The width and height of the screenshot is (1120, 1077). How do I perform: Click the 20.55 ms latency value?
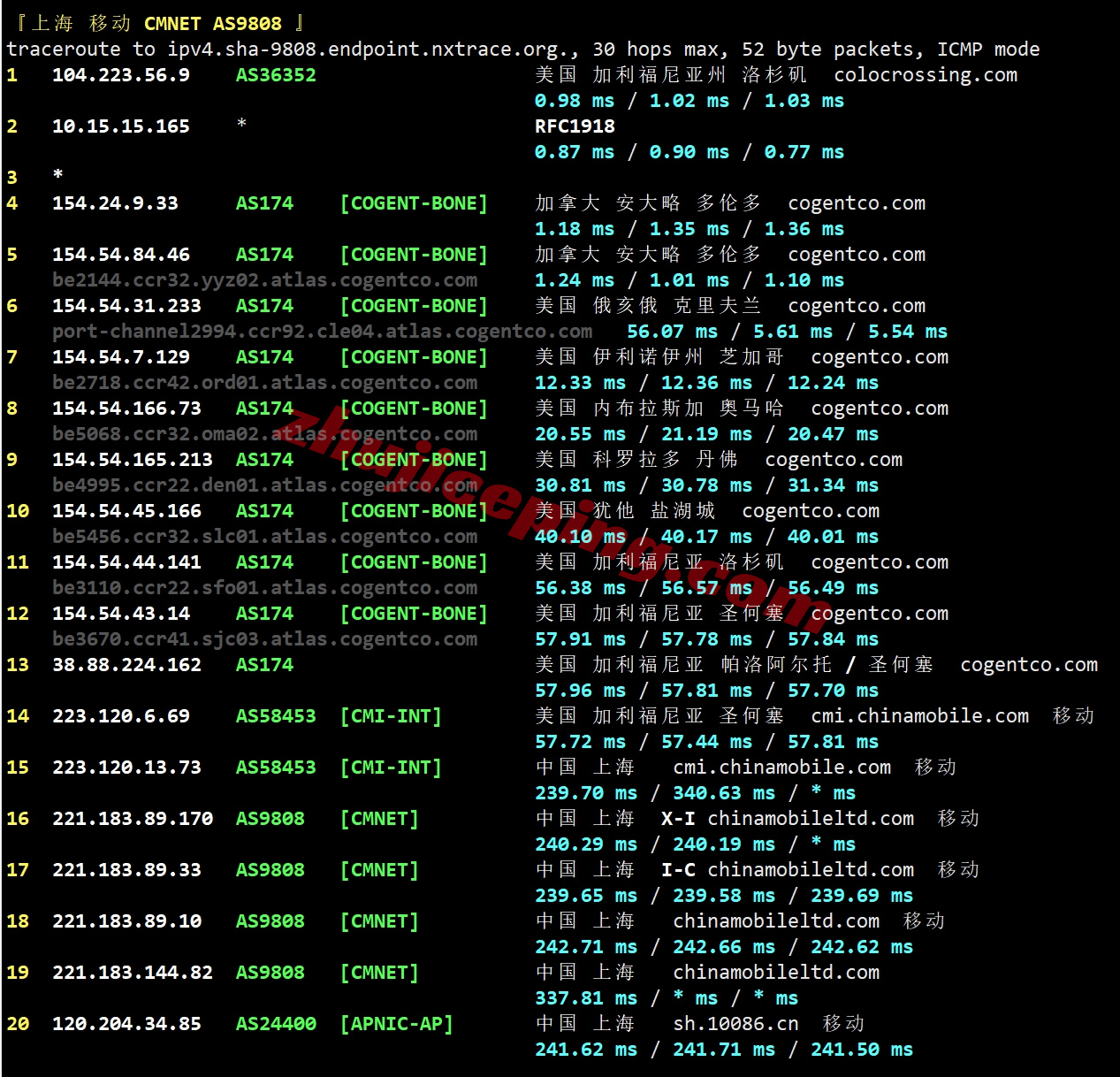[x=580, y=434]
